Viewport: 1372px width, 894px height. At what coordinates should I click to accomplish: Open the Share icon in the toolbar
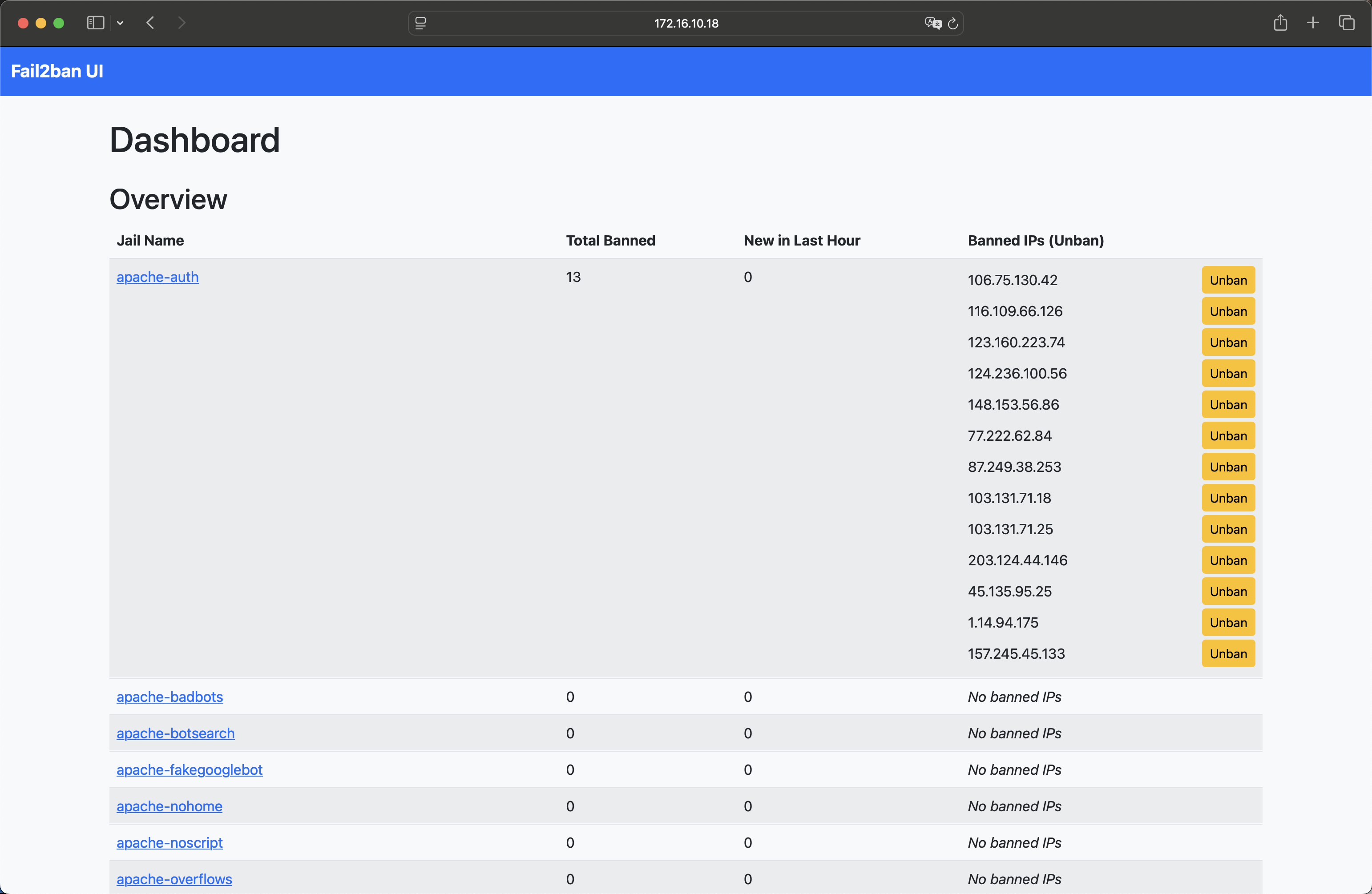point(1280,23)
